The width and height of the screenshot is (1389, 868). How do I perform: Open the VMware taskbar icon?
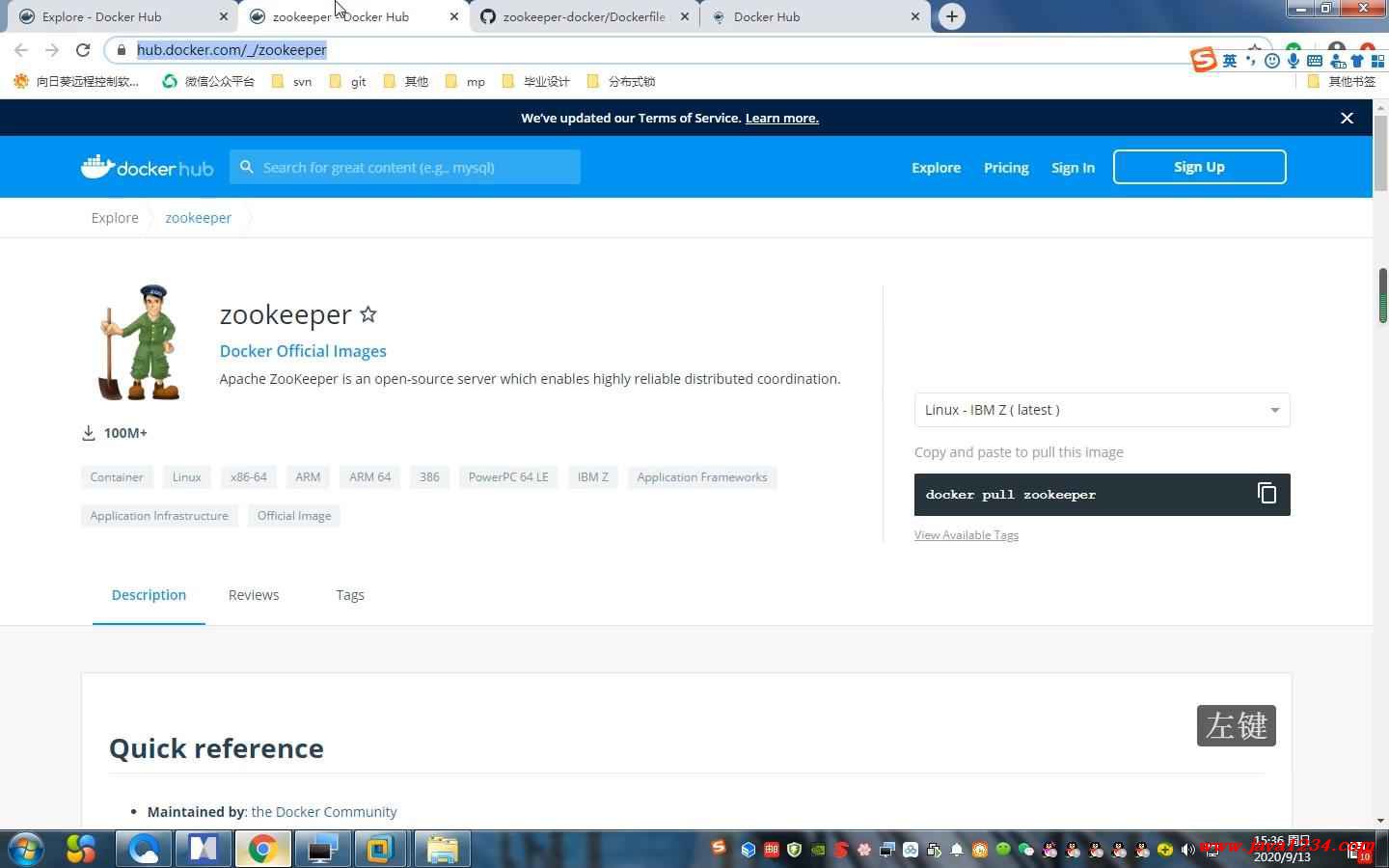click(381, 849)
